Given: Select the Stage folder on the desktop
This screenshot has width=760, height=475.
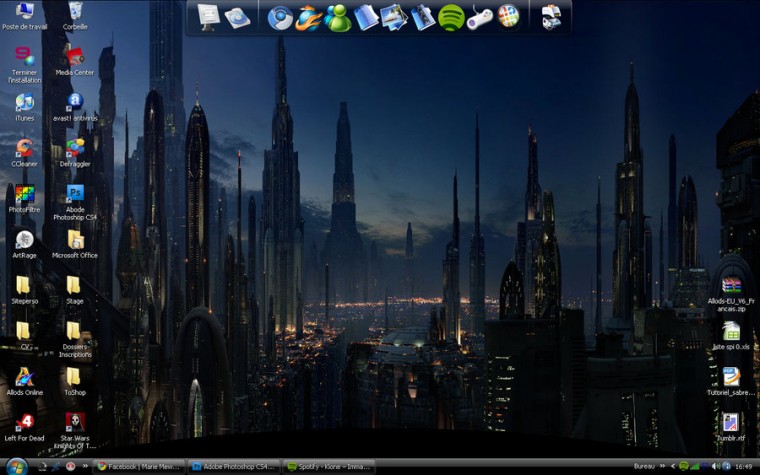Looking at the screenshot, I should (74, 290).
